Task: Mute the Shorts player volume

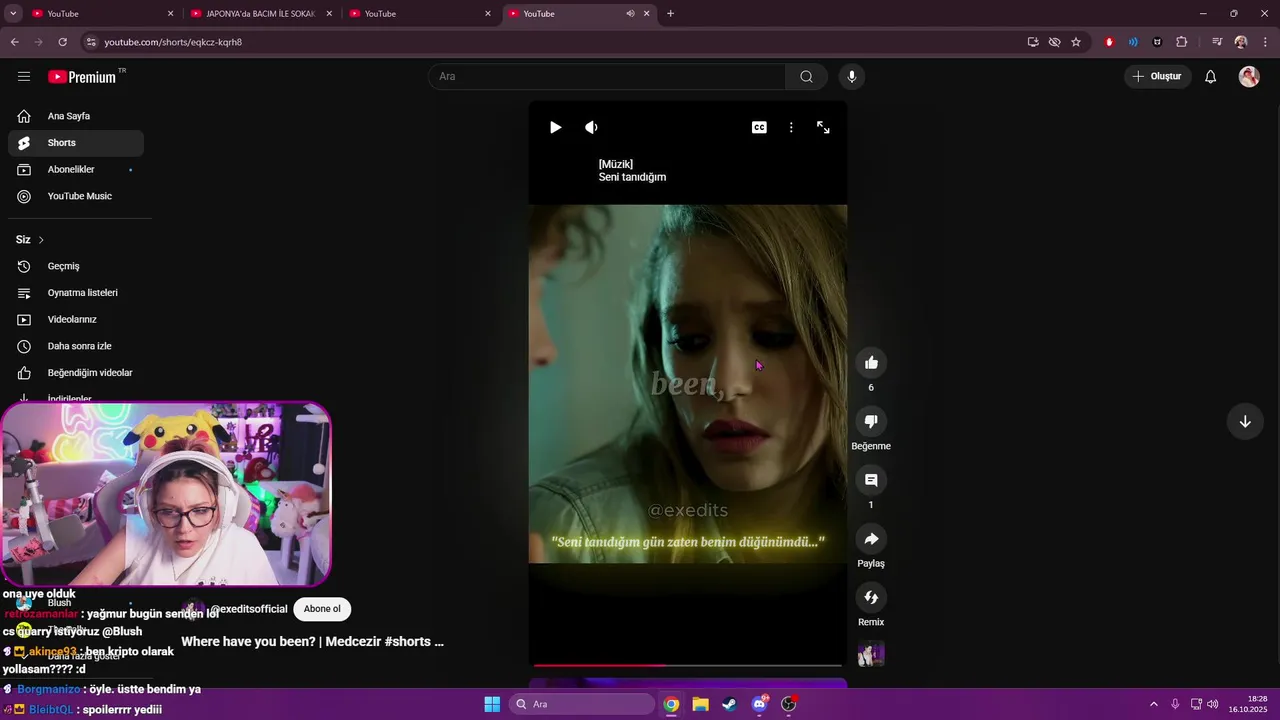Action: (x=591, y=127)
